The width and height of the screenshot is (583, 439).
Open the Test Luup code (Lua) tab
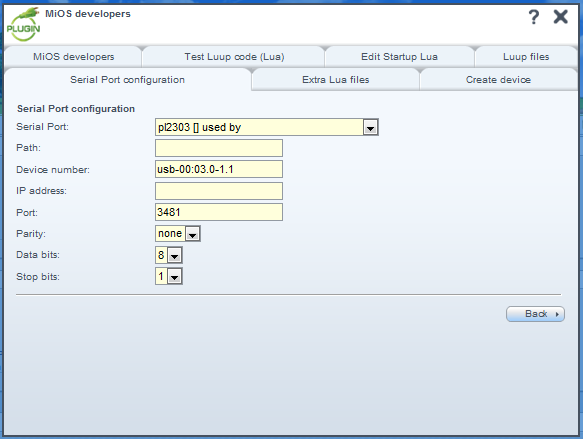(x=234, y=57)
